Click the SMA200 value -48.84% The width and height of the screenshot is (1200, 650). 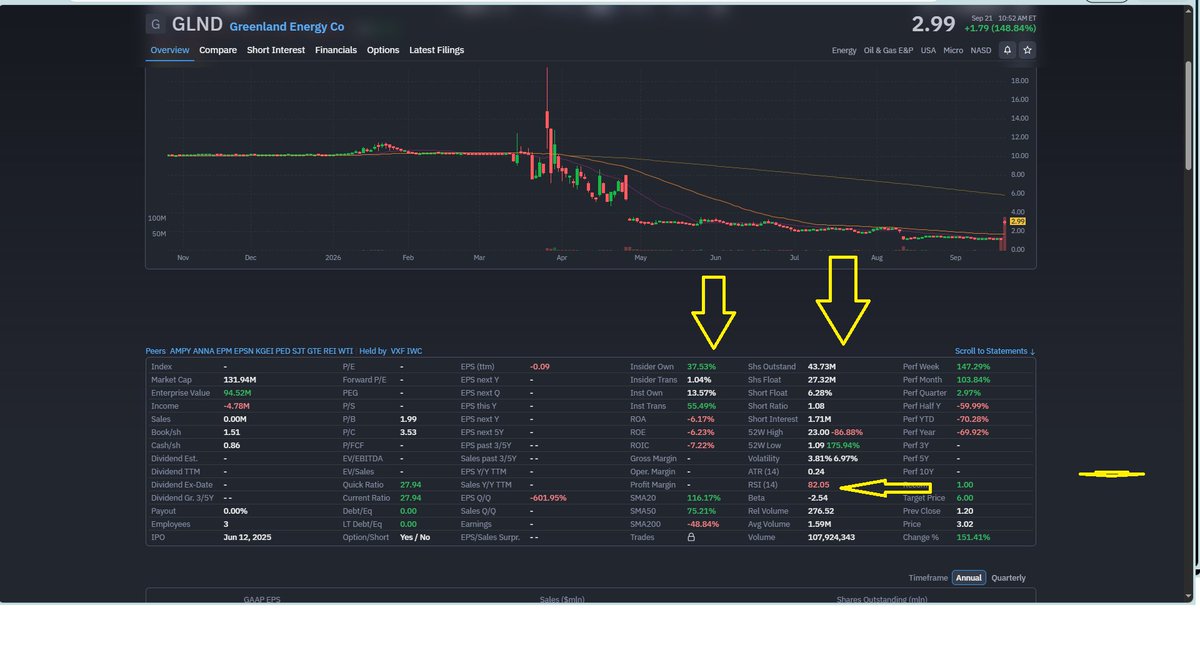pos(704,524)
